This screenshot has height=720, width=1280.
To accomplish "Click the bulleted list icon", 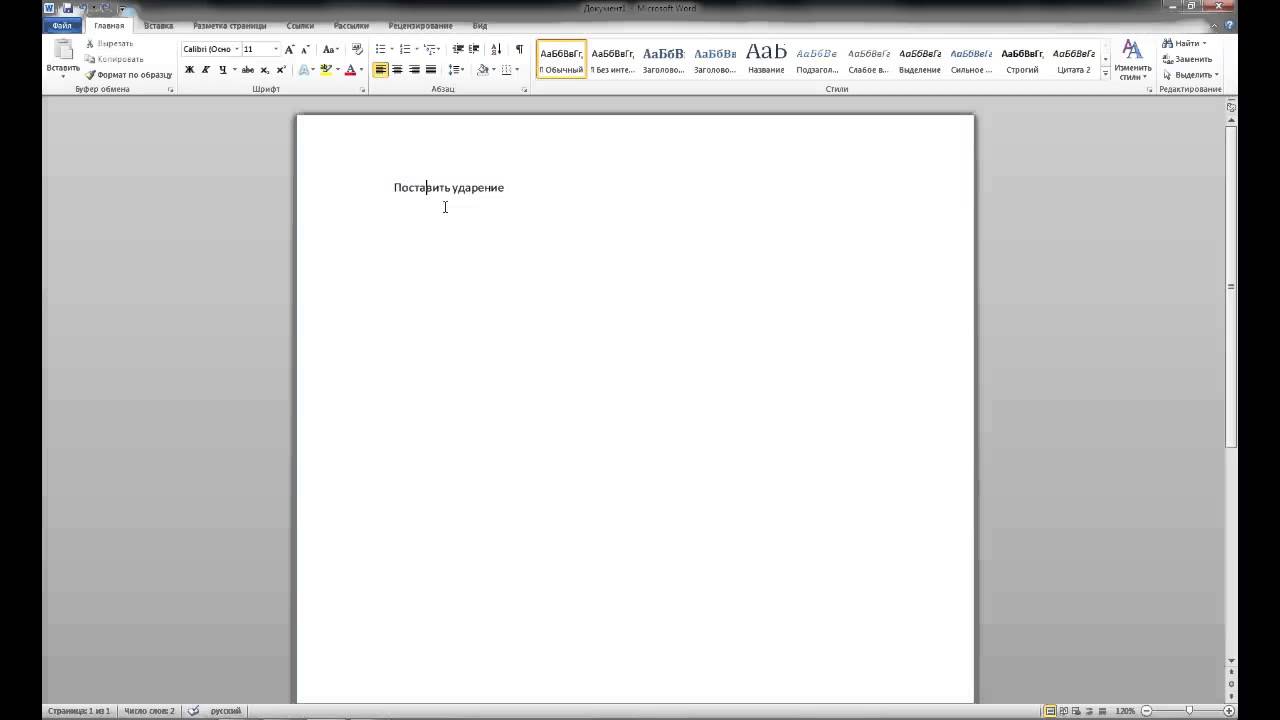I will (380, 49).
